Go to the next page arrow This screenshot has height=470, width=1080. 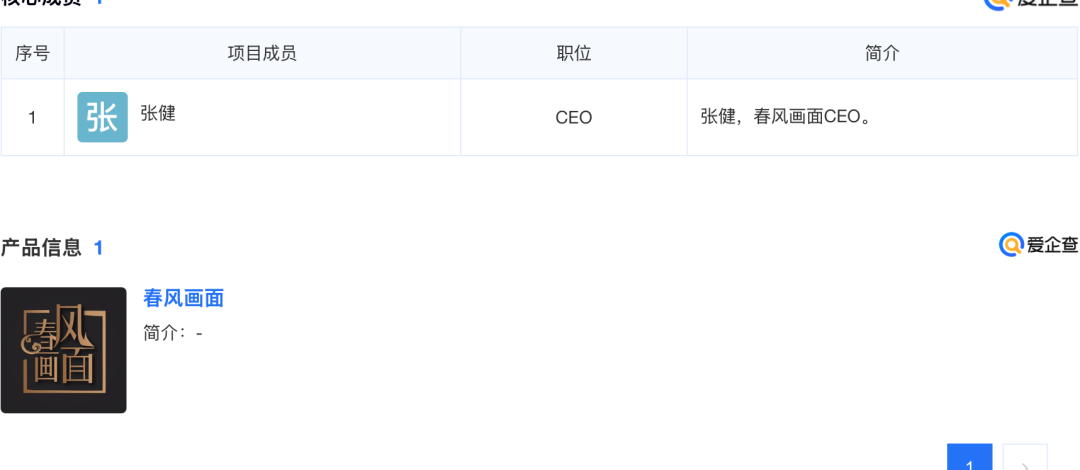pyautogui.click(x=1025, y=462)
